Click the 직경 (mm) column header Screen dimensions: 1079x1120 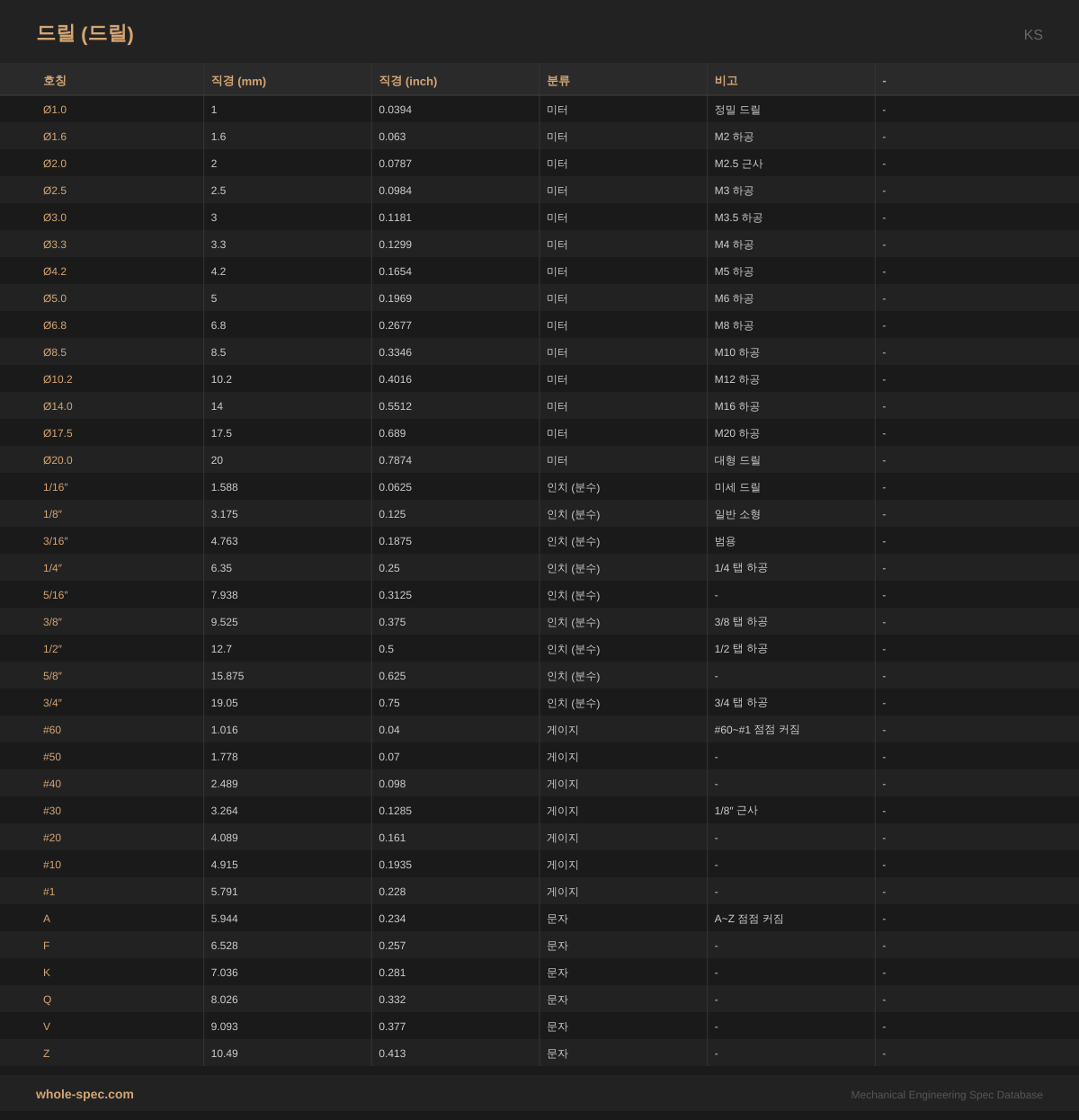pos(238,81)
